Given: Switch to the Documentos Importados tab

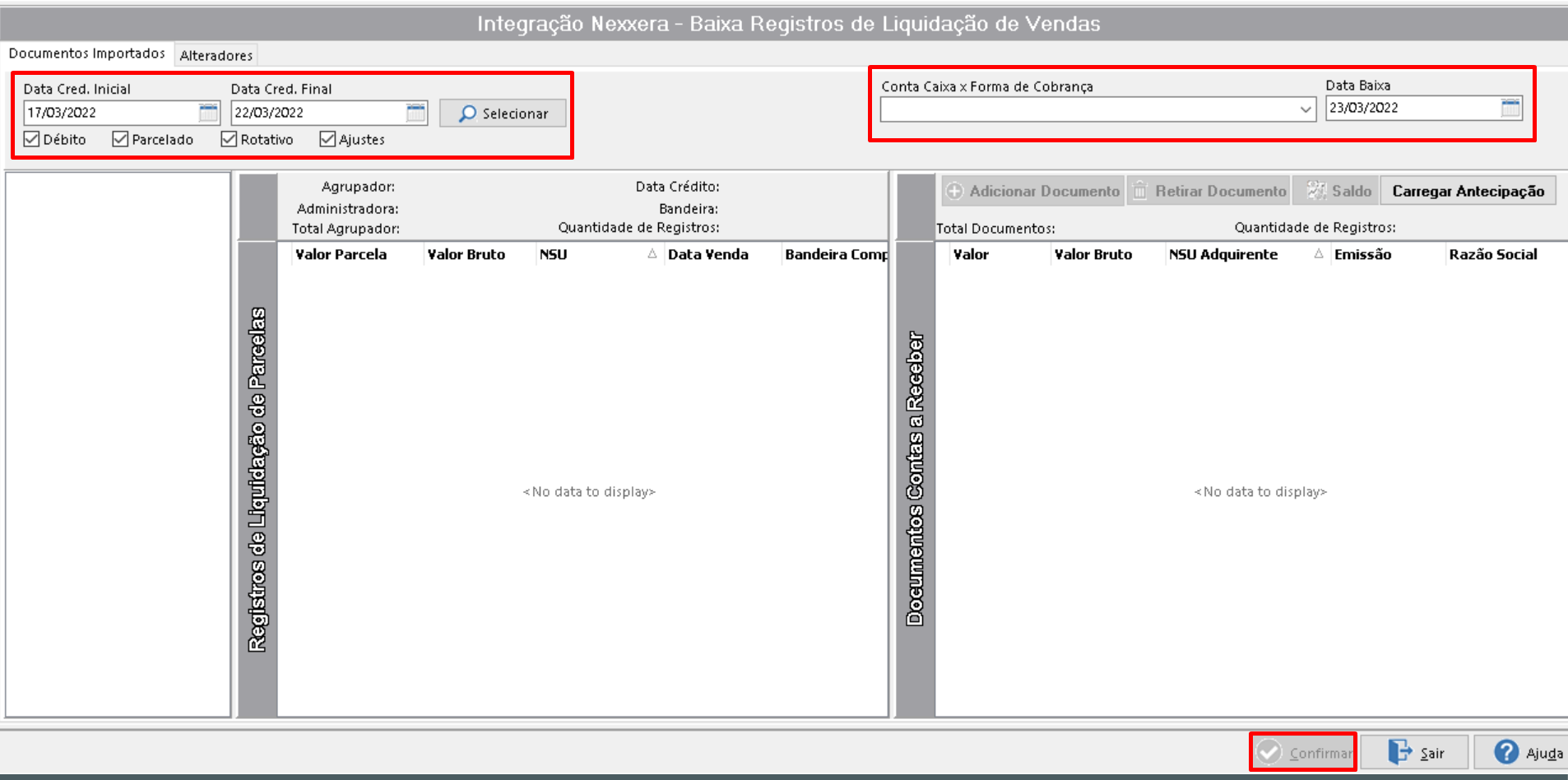Looking at the screenshot, I should (x=87, y=53).
